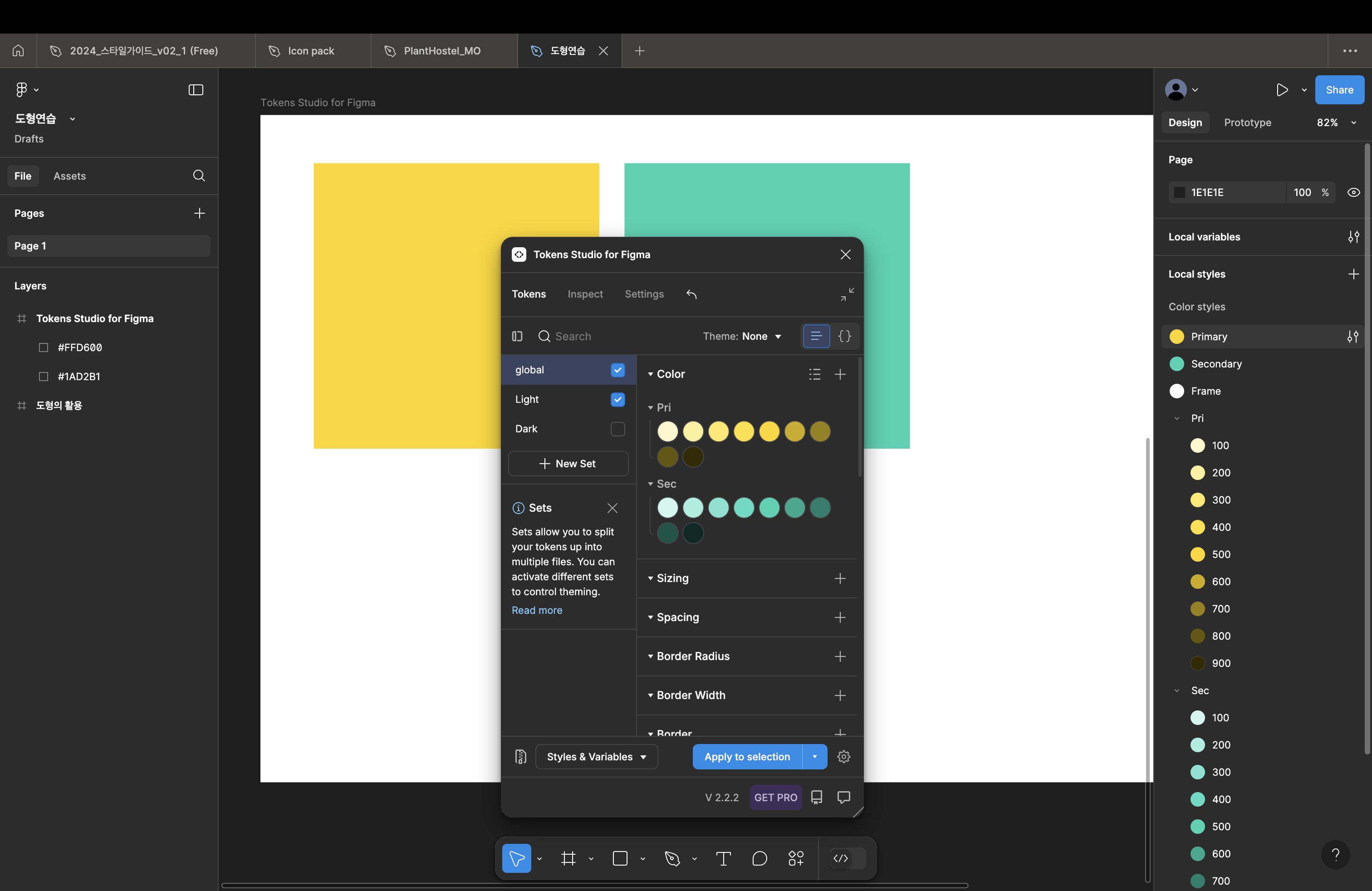Switch to the Prototype tab
The image size is (1372, 891).
click(1248, 123)
